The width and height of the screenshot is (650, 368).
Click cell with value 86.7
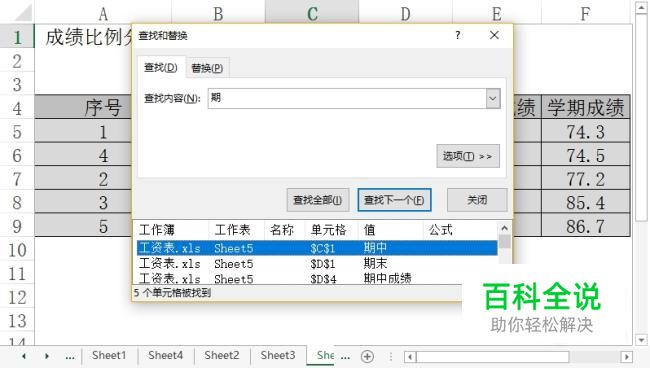(x=586, y=226)
